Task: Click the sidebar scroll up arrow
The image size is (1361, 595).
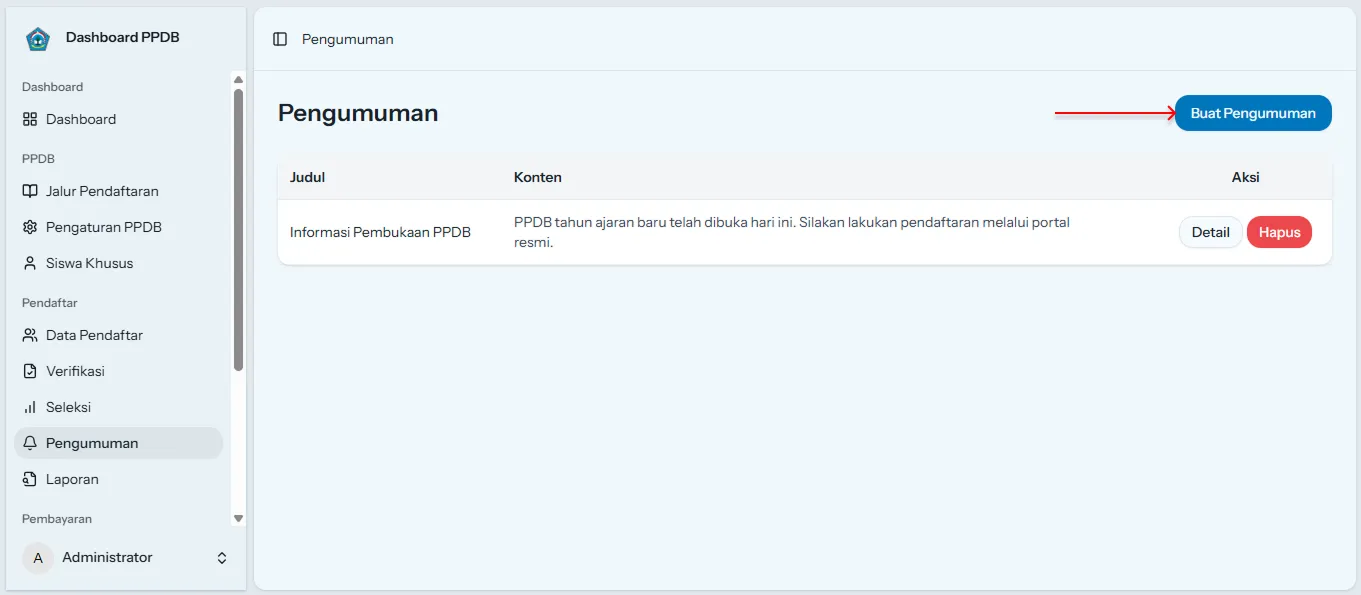Action: (238, 79)
